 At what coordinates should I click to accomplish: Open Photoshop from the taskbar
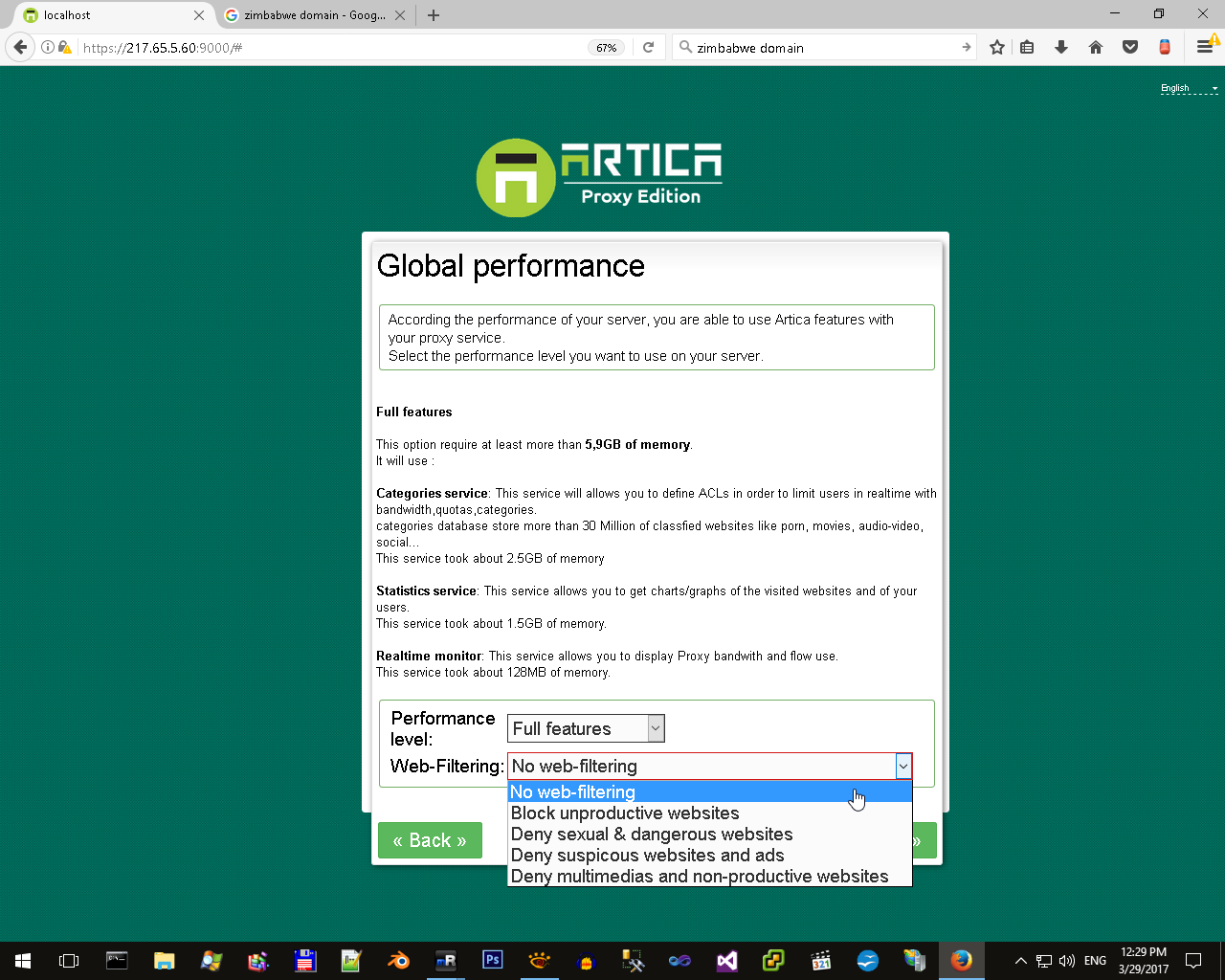(492, 960)
